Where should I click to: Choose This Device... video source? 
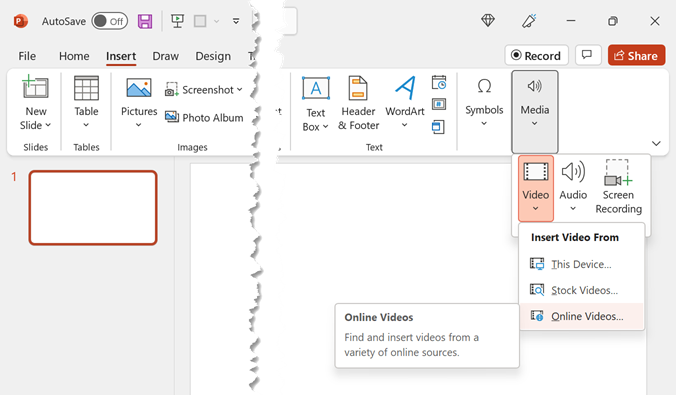[582, 264]
